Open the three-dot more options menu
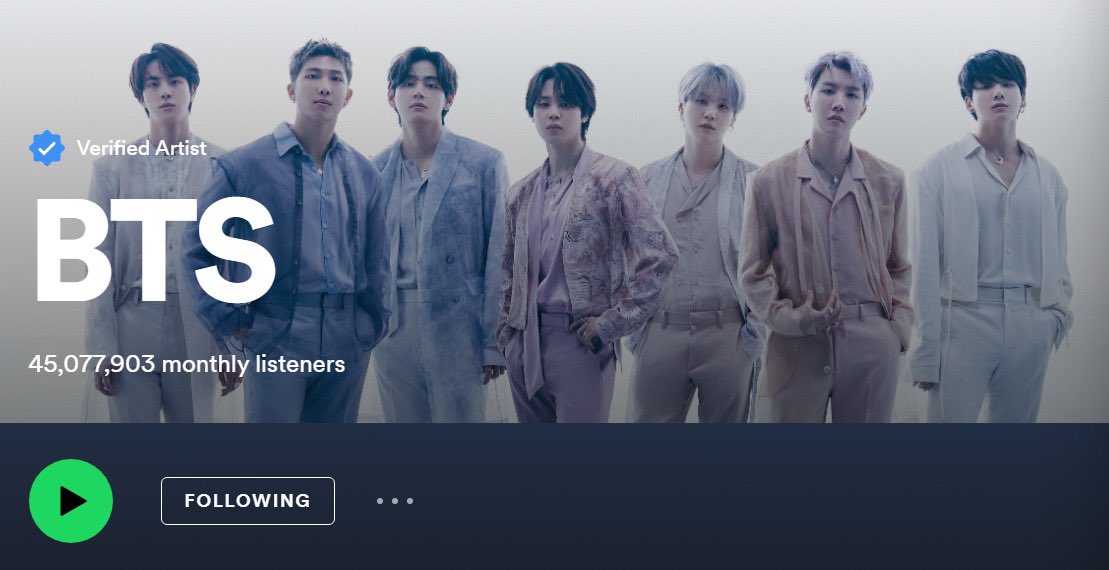 [395, 501]
